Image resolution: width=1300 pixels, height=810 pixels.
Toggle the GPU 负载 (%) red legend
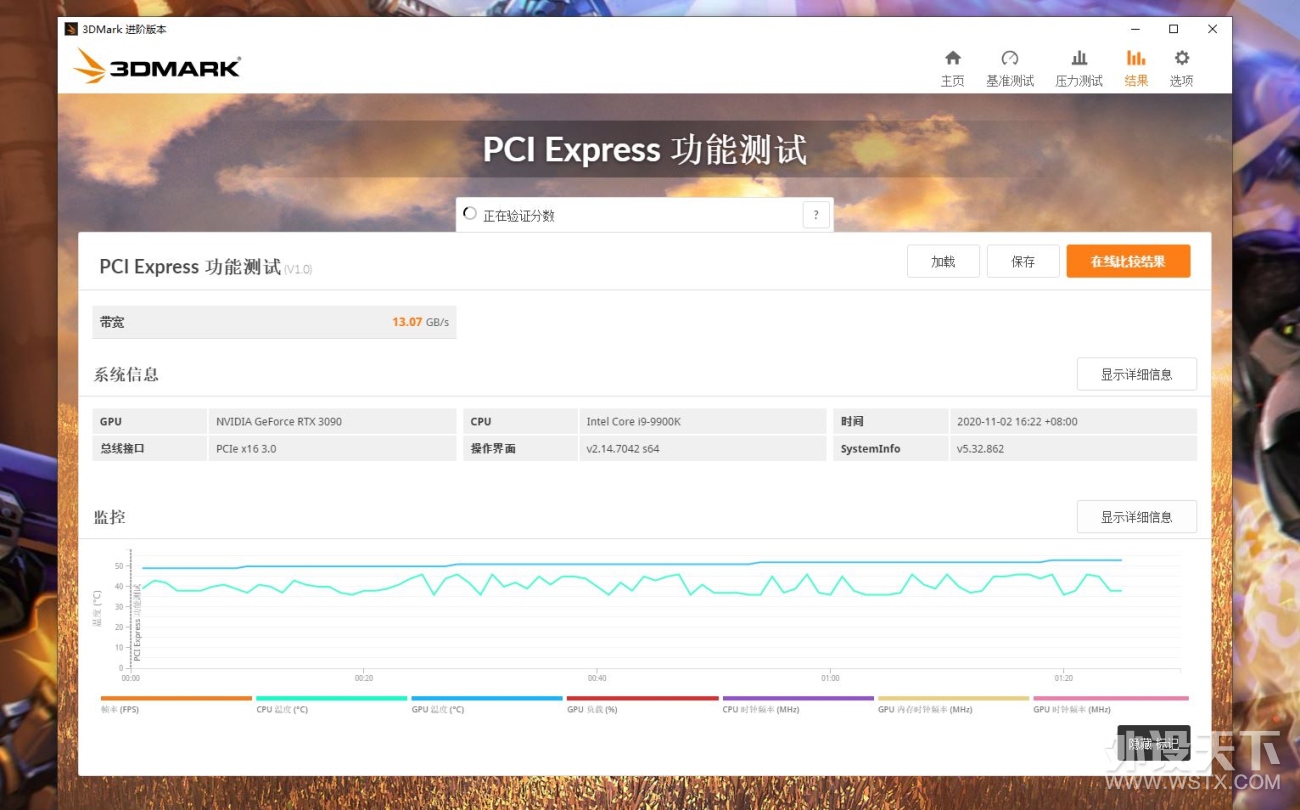pos(642,704)
